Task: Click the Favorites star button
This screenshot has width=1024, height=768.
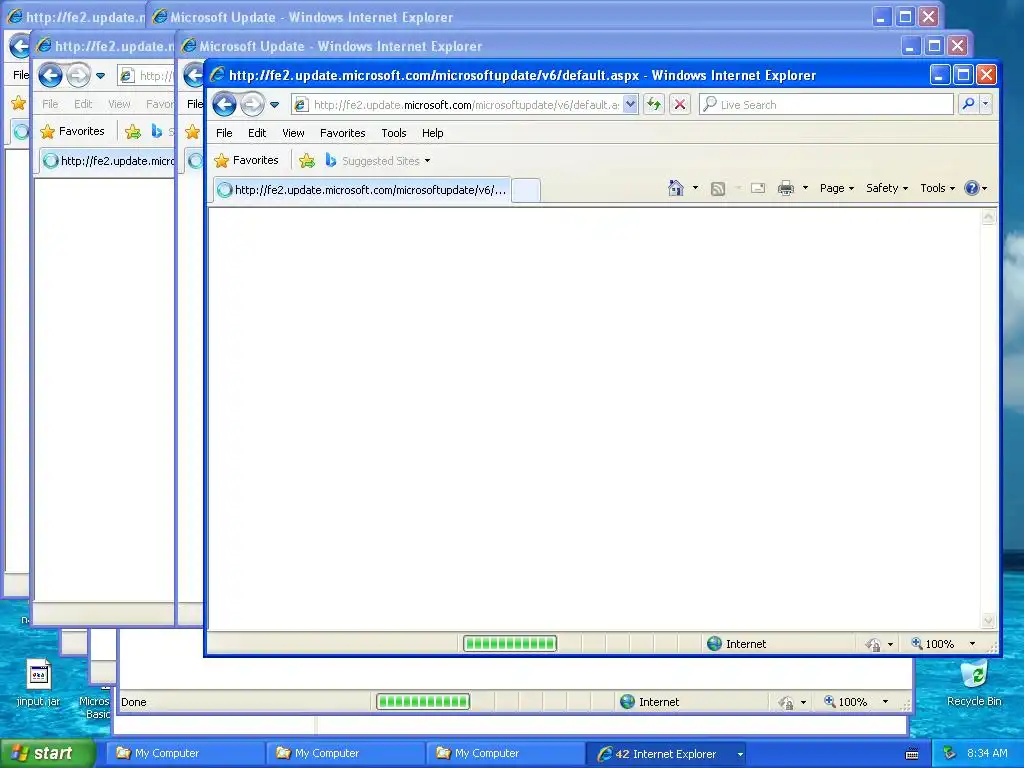Action: coord(247,161)
